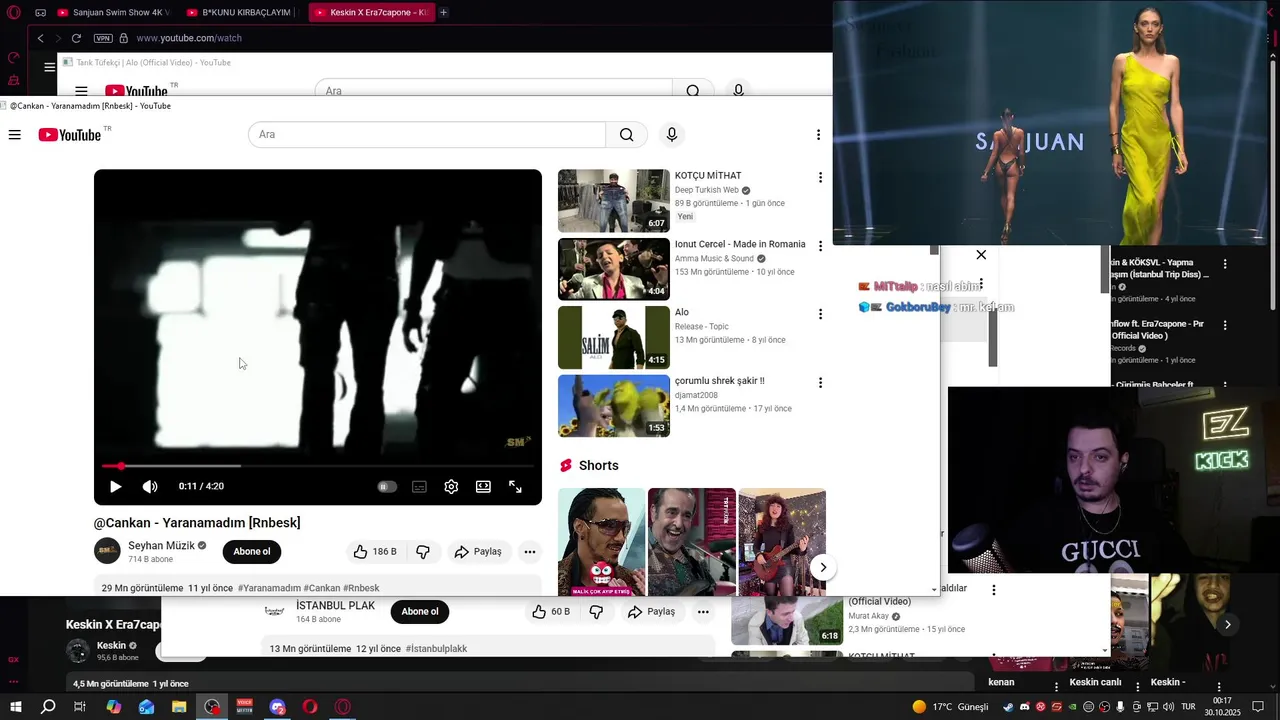Viewport: 1280px width, 720px height.
Task: Open the Opera GX main menu logo
Action: click(x=13, y=13)
